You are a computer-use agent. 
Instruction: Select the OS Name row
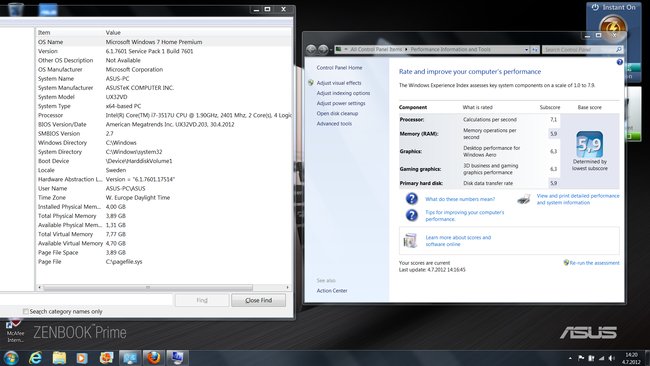pos(164,42)
